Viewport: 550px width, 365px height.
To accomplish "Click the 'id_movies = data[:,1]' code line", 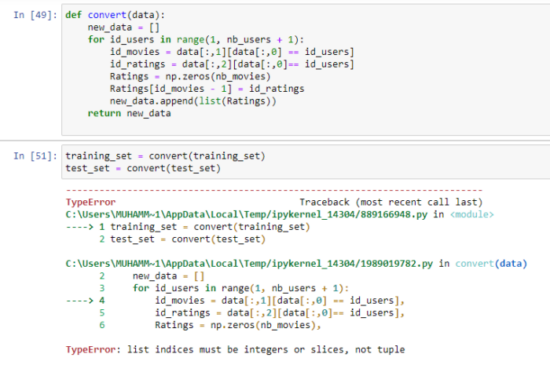I will [x=232, y=52].
